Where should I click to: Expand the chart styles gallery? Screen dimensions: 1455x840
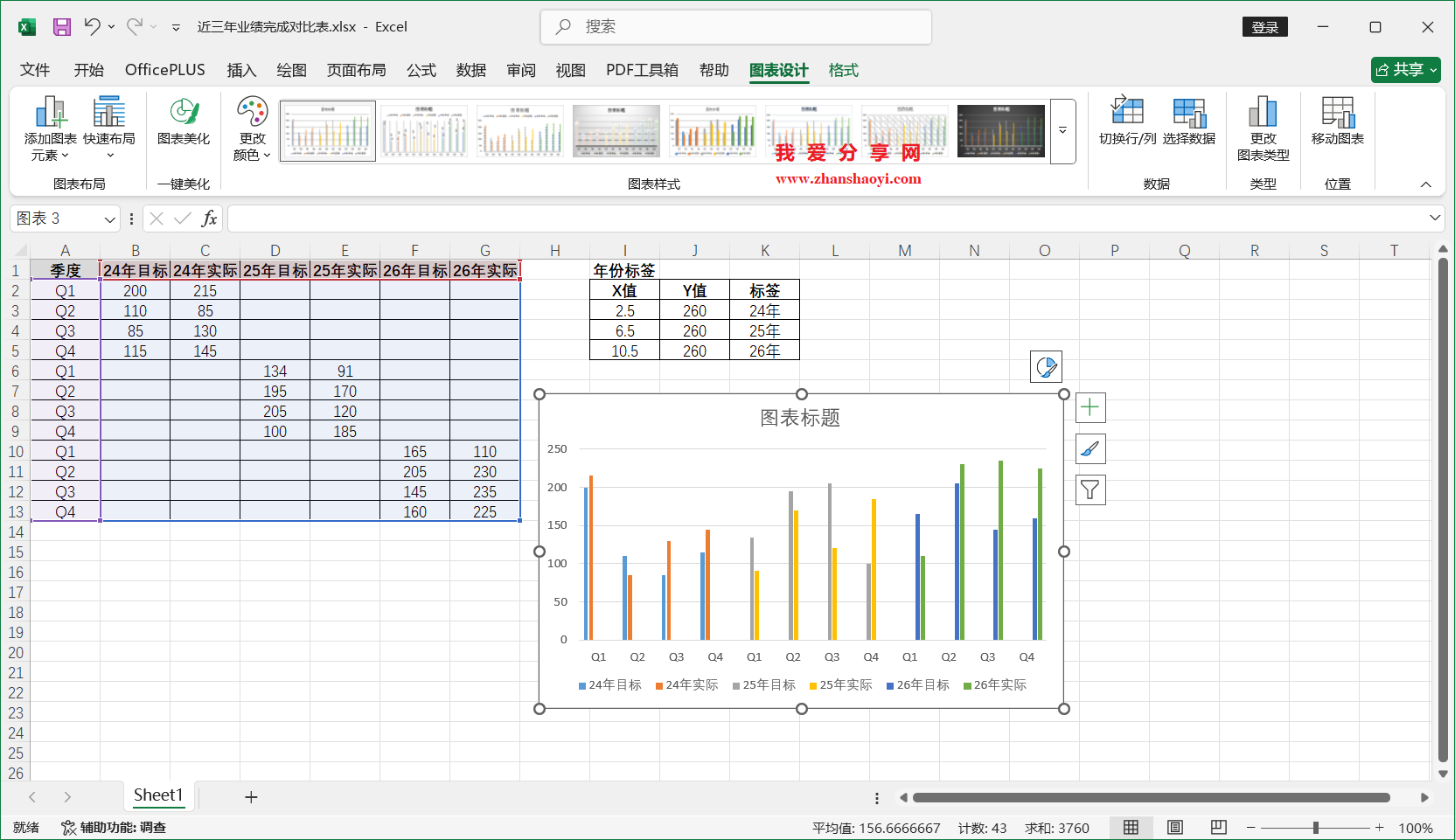1063,131
